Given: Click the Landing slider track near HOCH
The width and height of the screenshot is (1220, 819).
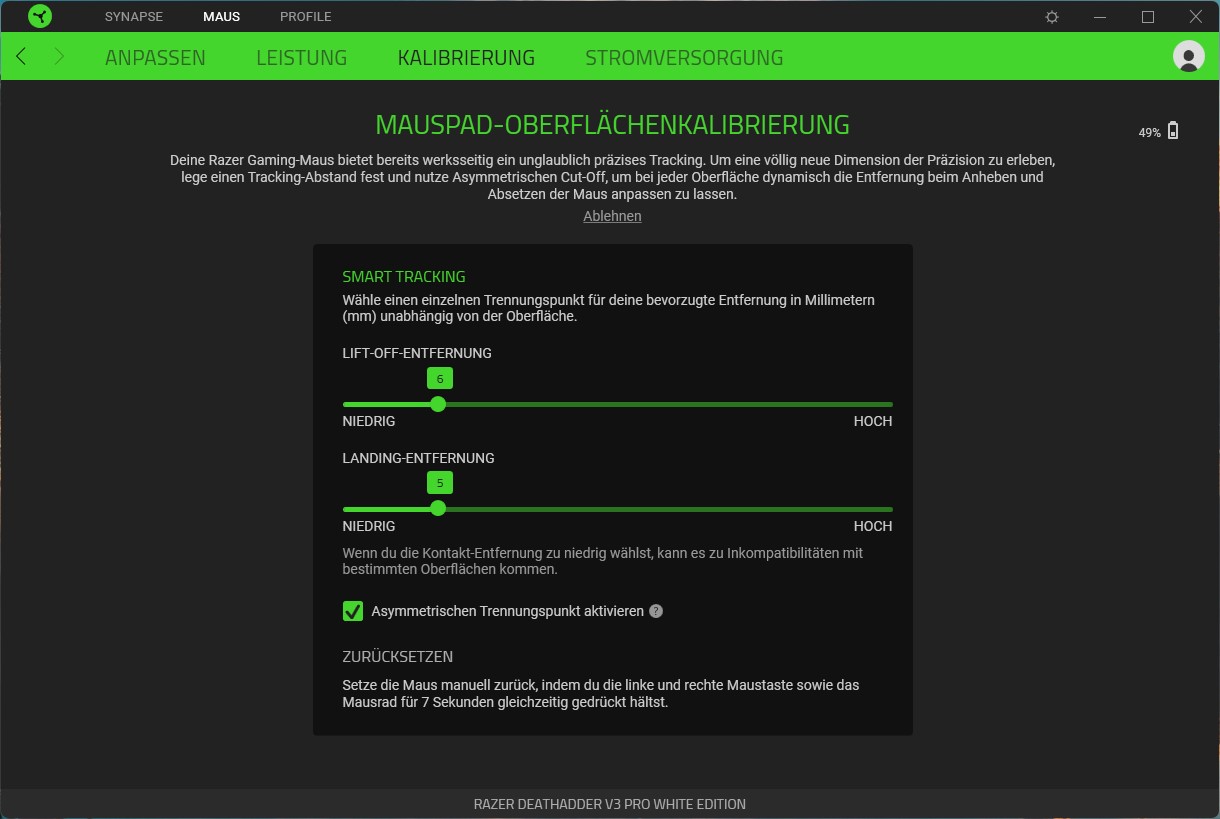Looking at the screenshot, I should [872, 509].
